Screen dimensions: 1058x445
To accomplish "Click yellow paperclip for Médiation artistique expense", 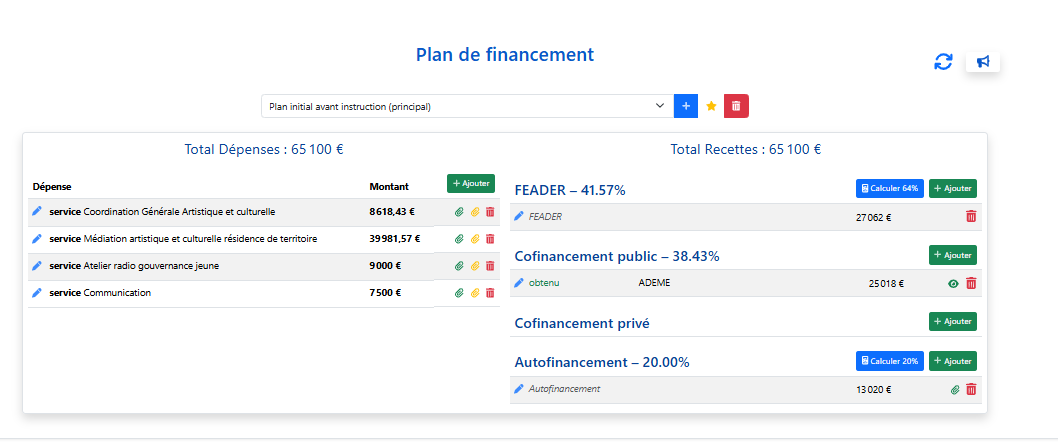I will pyautogui.click(x=475, y=239).
